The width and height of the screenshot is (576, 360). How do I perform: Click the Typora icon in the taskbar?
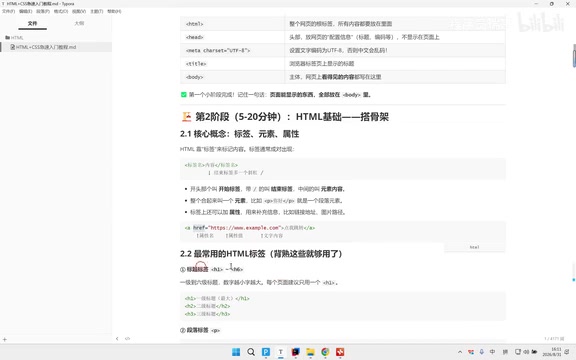[281, 352]
